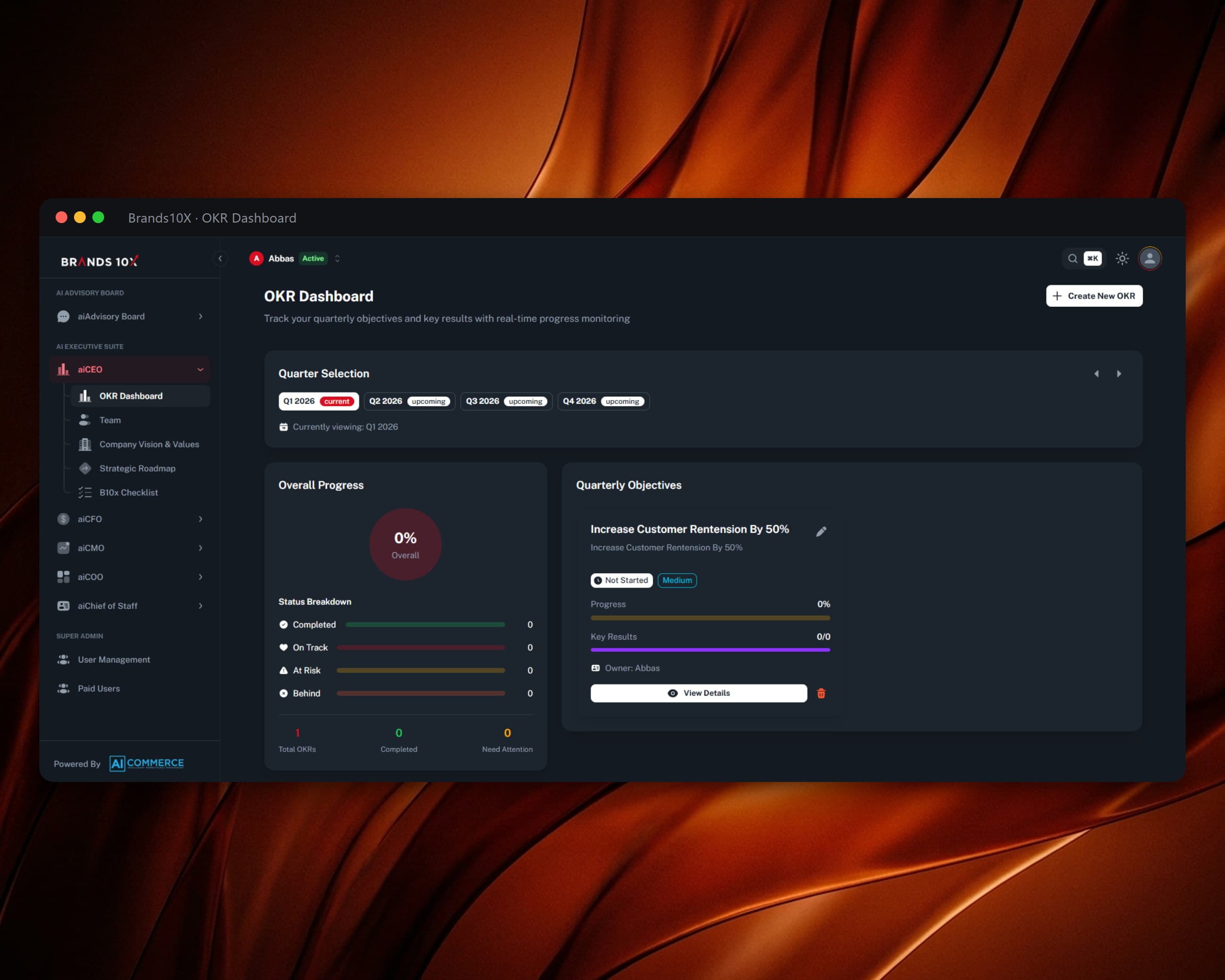Go to previous quarters with left arrow
The width and height of the screenshot is (1225, 980).
coord(1096,373)
